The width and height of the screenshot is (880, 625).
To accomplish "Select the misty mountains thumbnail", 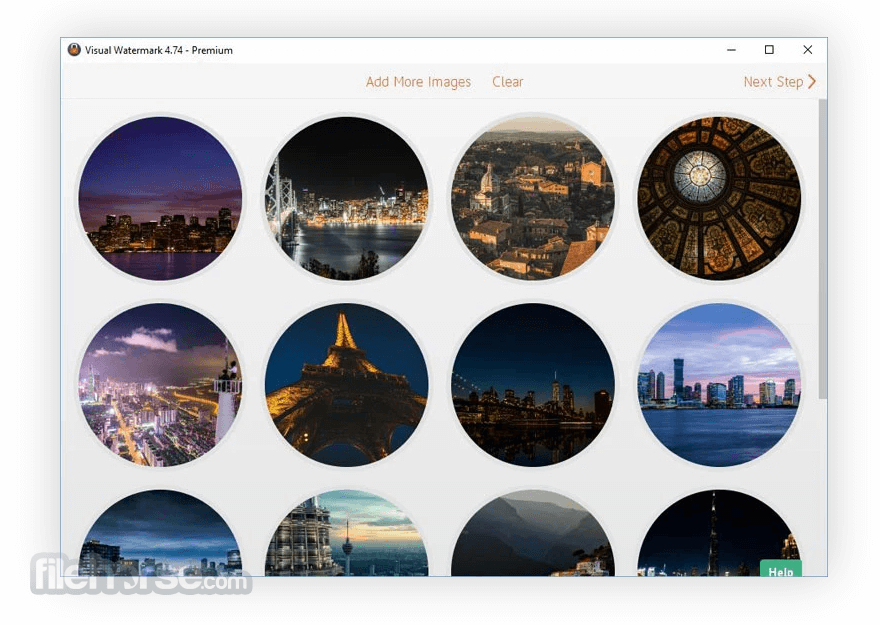I will (533, 533).
